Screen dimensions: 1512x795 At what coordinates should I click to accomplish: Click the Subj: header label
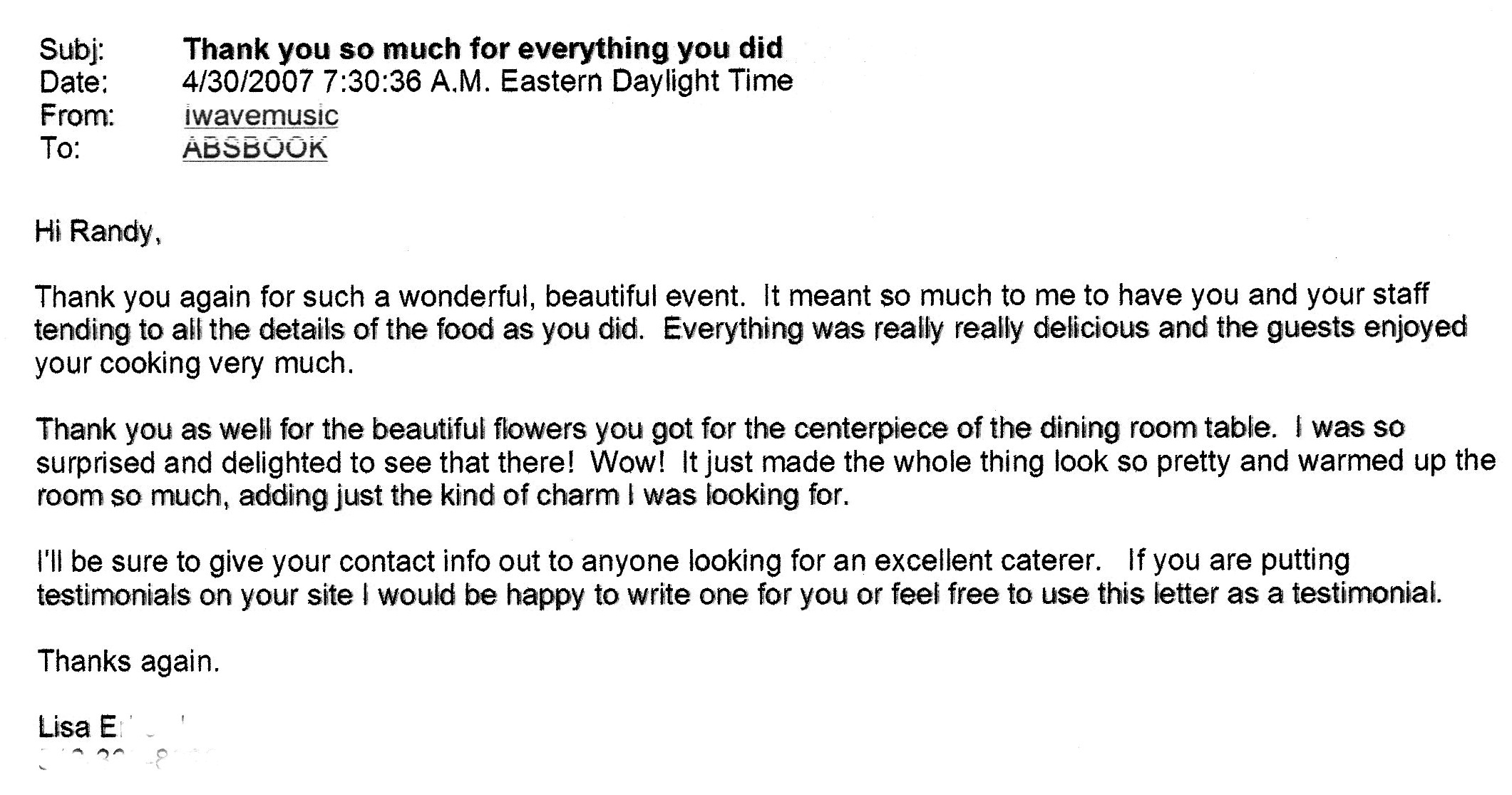(x=72, y=51)
